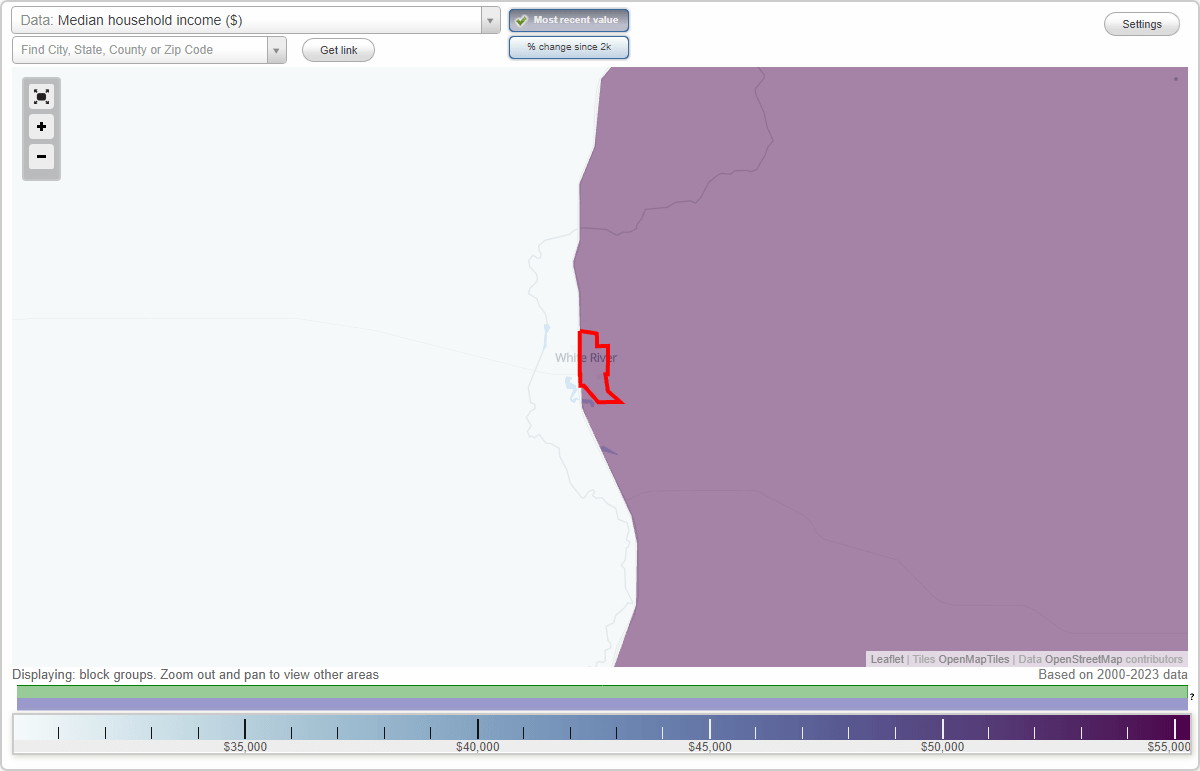The image size is (1200, 771).
Task: Expand the Median household income data selector
Action: click(x=489, y=19)
